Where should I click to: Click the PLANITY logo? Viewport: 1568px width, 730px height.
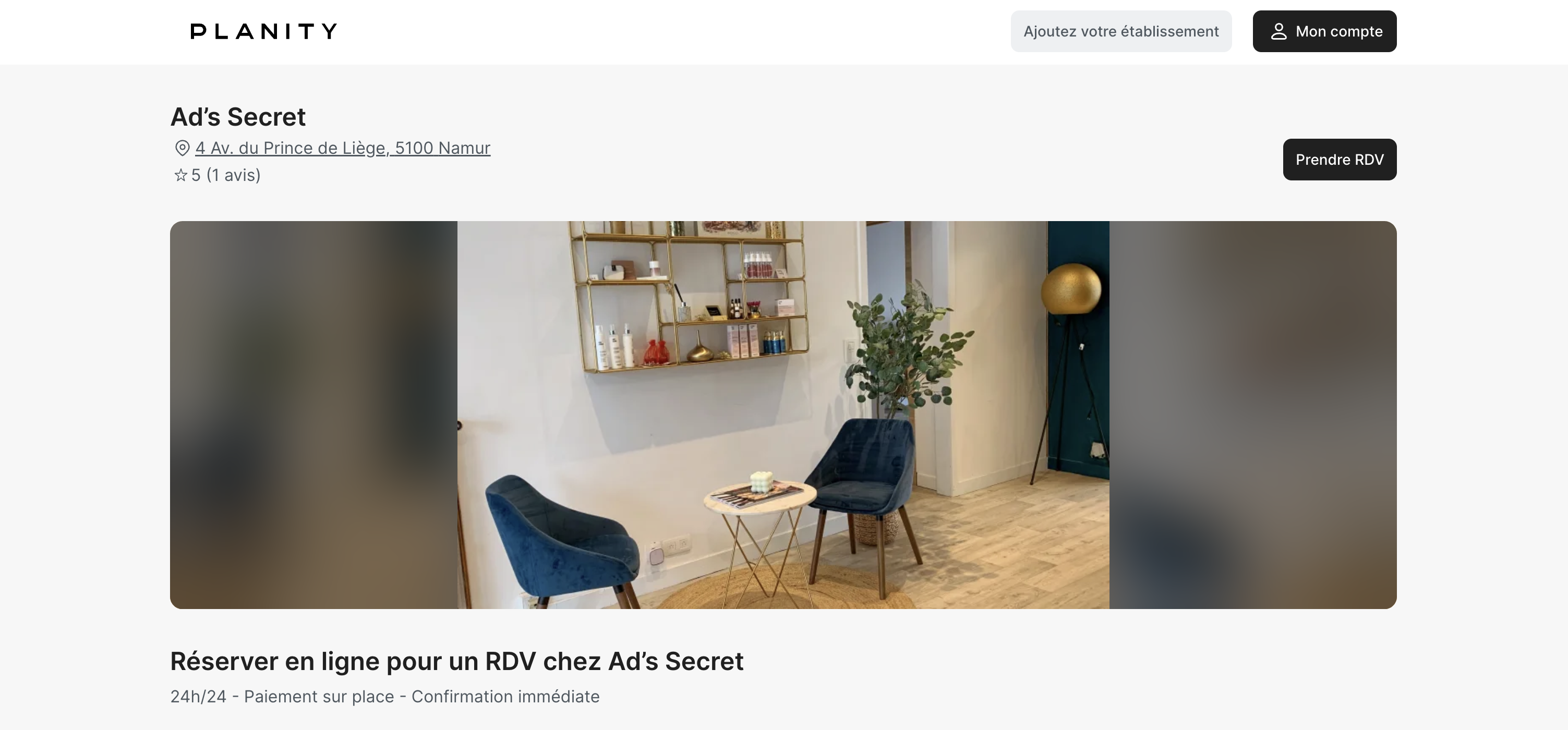[x=263, y=31]
